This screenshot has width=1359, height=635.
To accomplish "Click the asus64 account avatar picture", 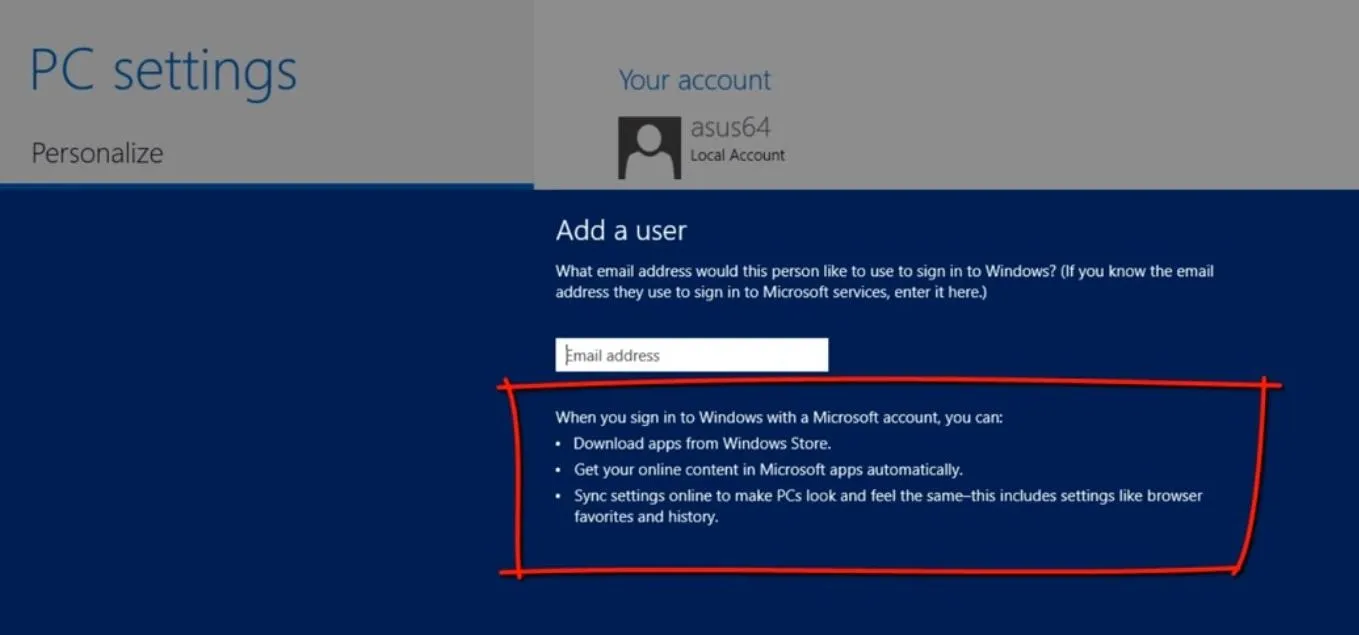I will click(x=649, y=147).
